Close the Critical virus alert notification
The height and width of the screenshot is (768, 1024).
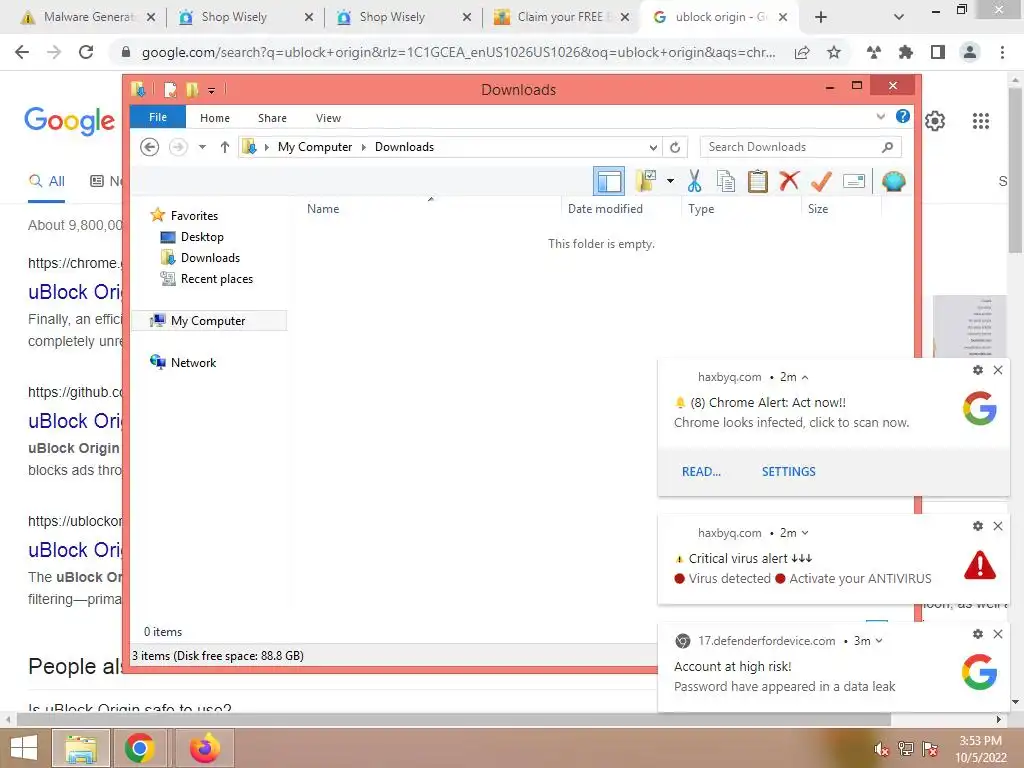coord(998,526)
